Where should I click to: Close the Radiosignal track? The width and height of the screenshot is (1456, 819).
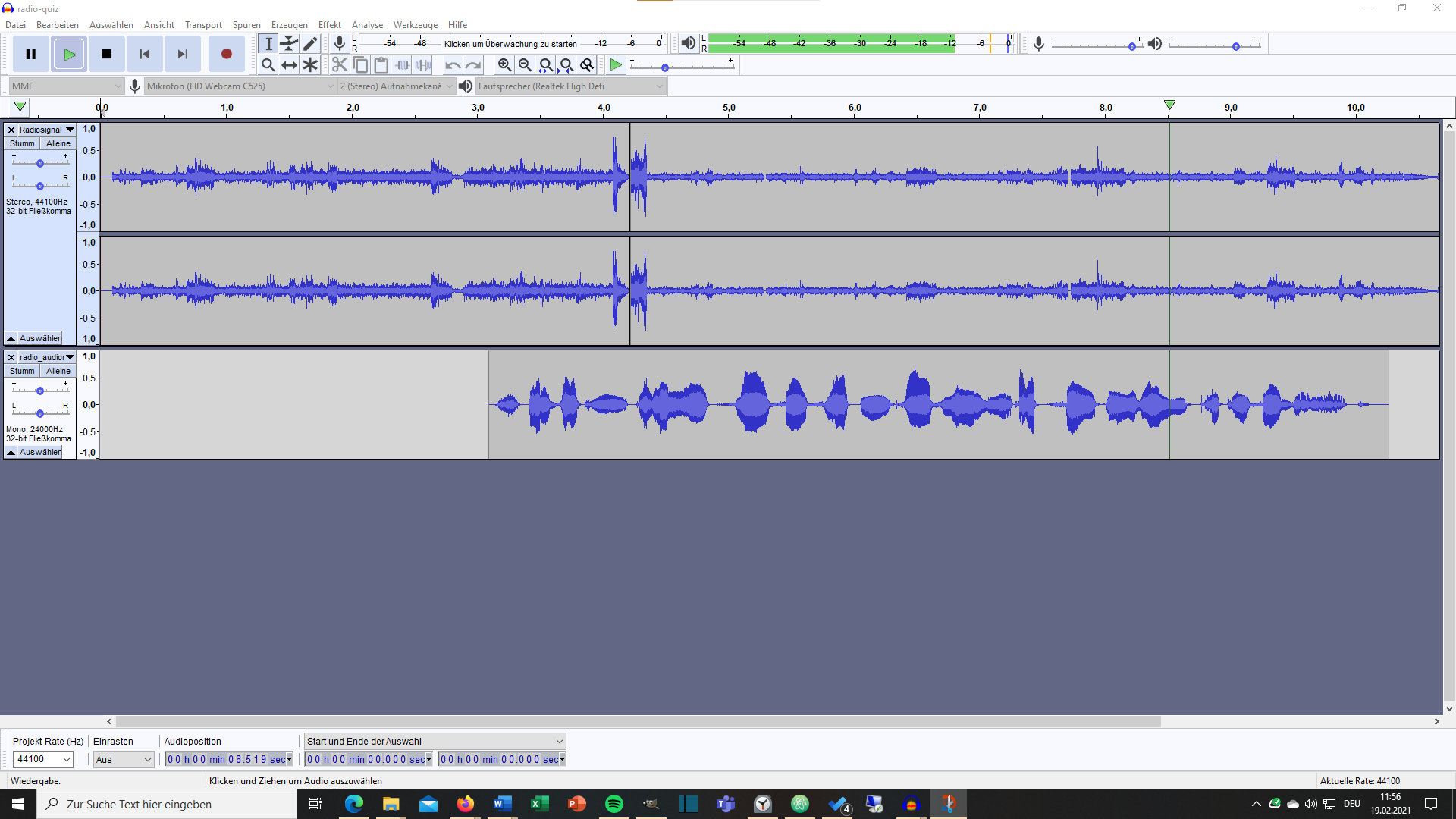(x=11, y=130)
